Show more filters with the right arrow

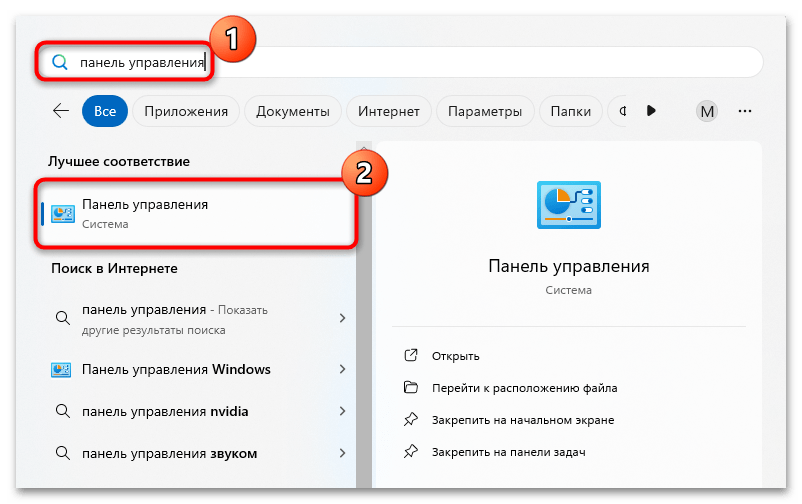(651, 111)
